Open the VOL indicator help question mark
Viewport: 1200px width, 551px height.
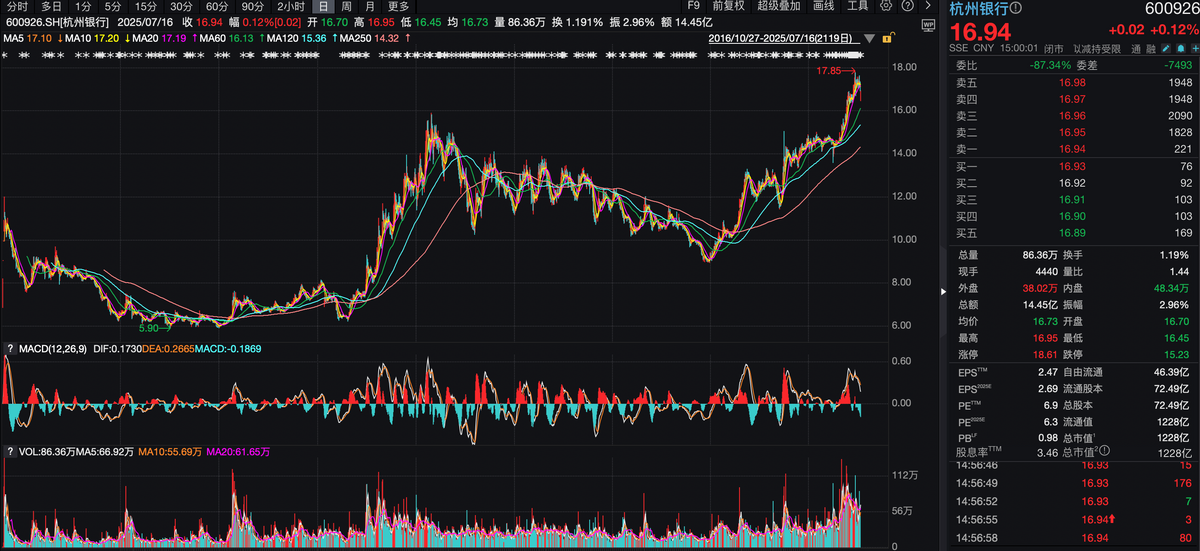click(10, 451)
